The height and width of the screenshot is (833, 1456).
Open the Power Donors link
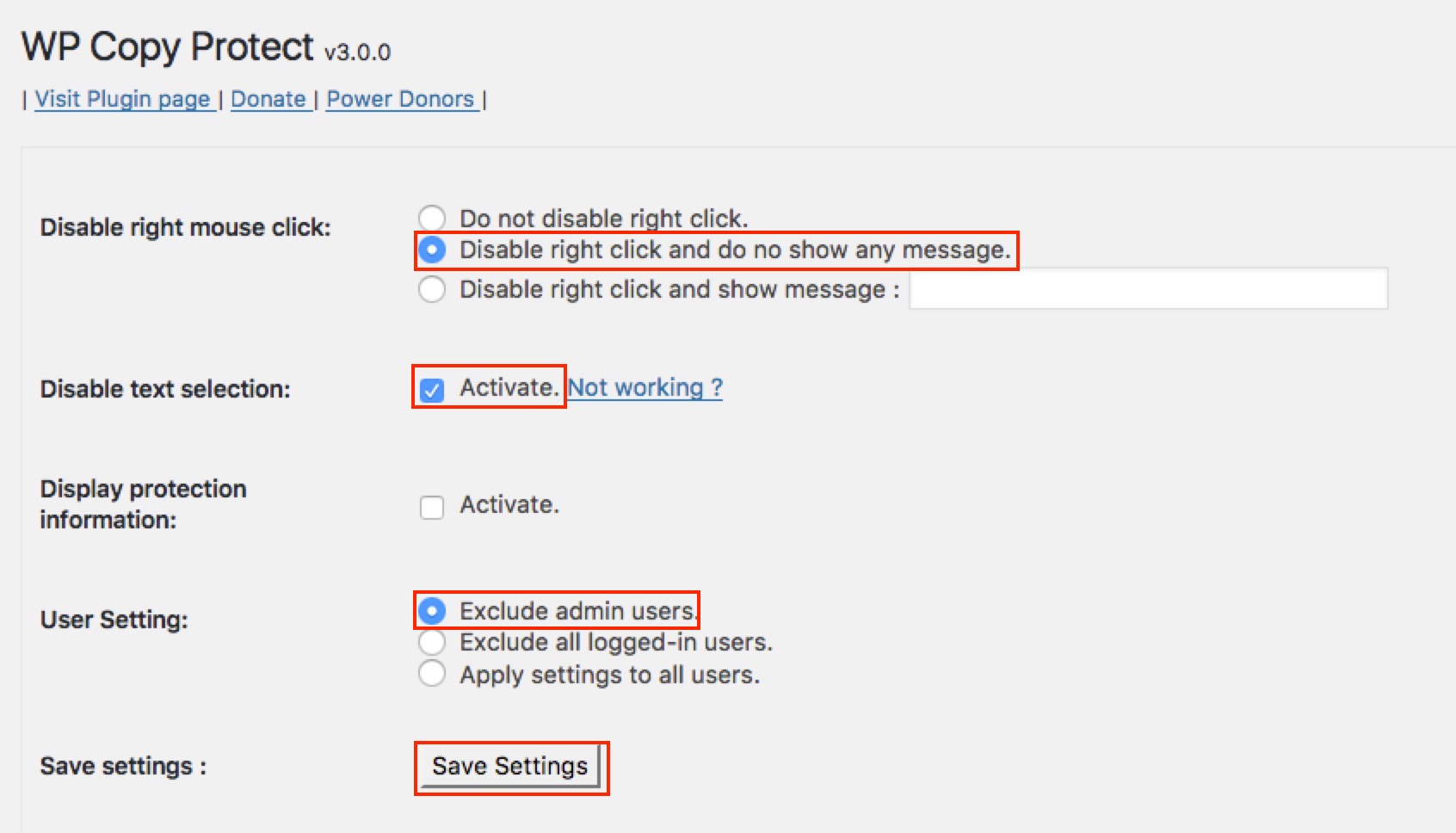click(403, 99)
